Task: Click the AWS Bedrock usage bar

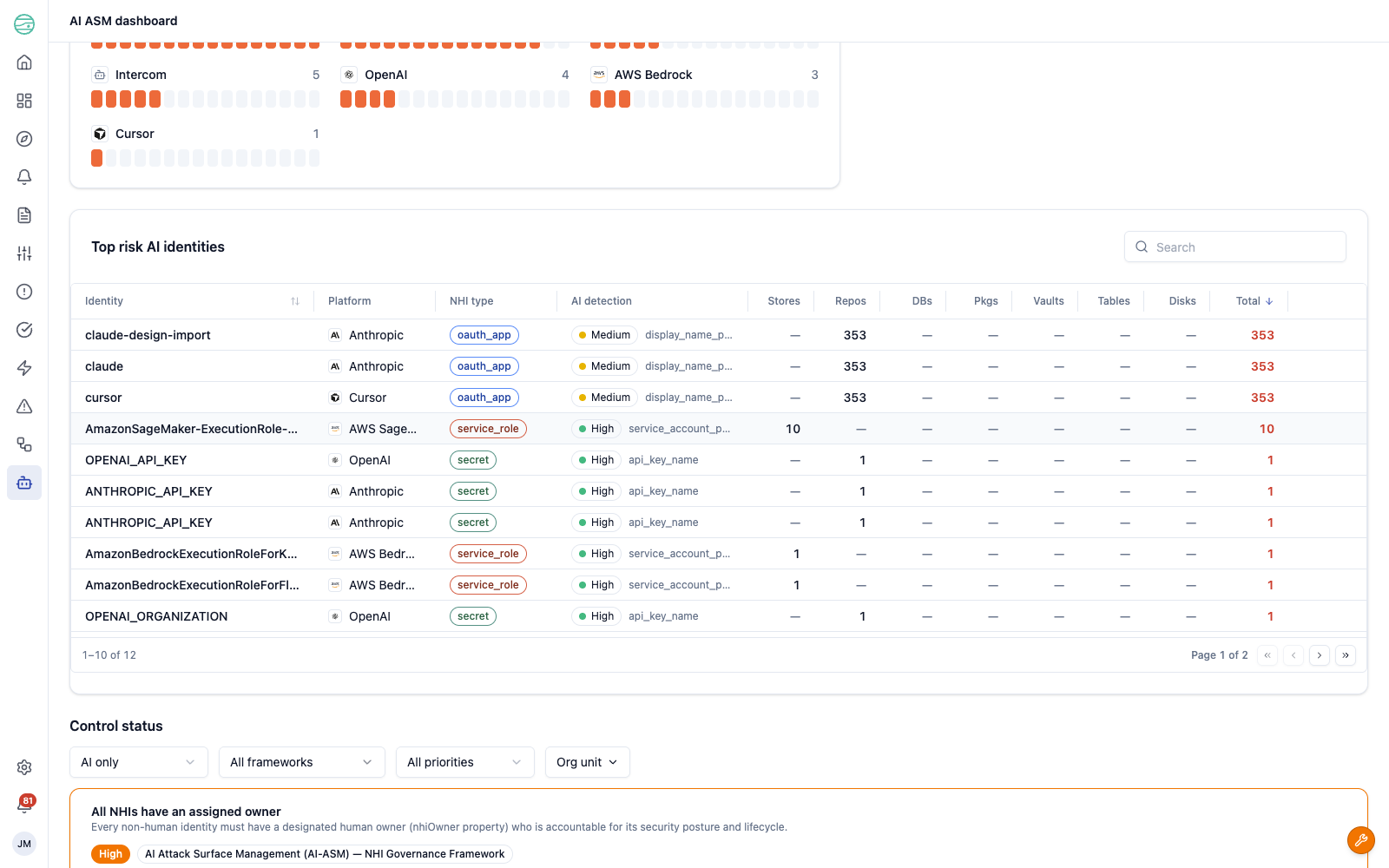Action: tap(704, 99)
